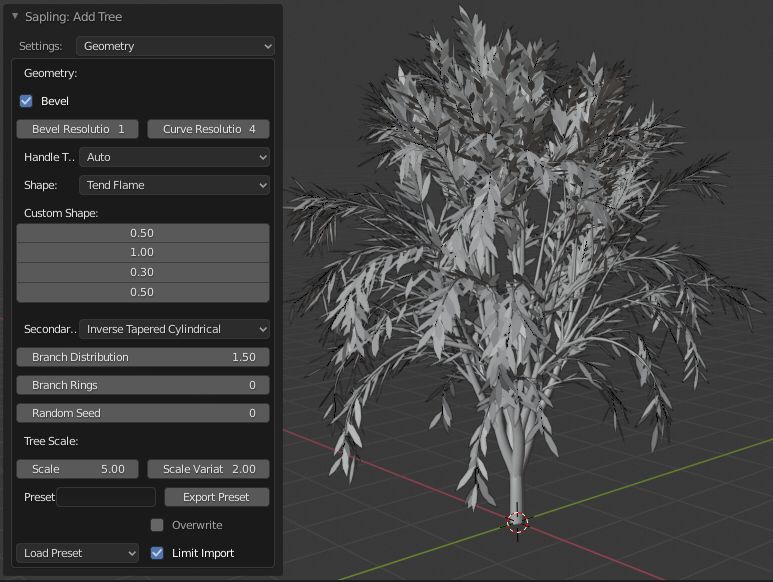Screen dimensions: 773x582
Task: Click the Branch Rings field
Action: click(142, 385)
